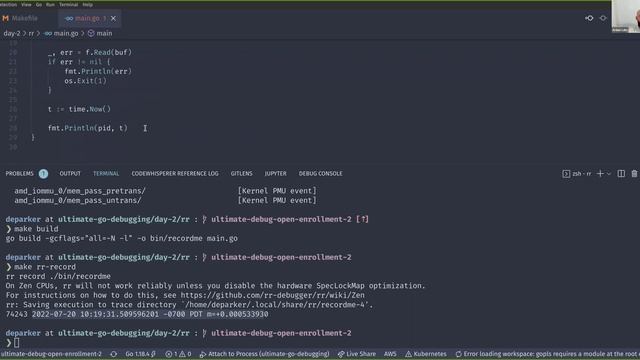Screen dimensions: 640x360
Task: Open the Go menu
Action: tap(39, 4)
